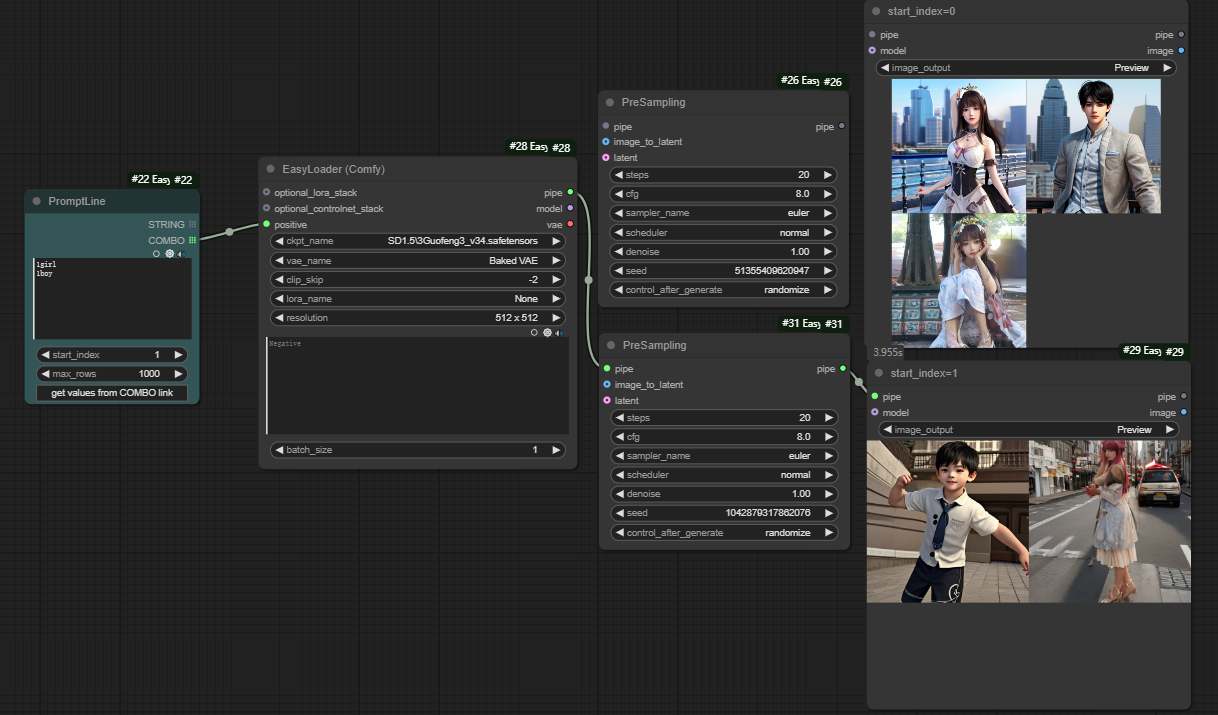
Task: Click the STRING output port on PromptLine
Action: click(x=192, y=225)
